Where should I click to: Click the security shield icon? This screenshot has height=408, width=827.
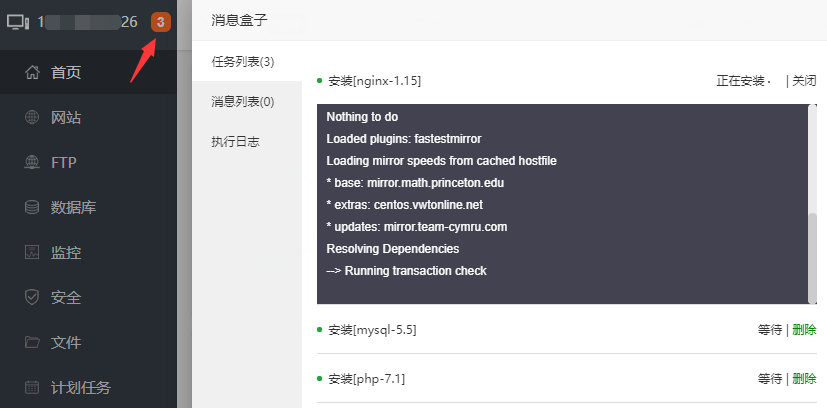pos(32,298)
